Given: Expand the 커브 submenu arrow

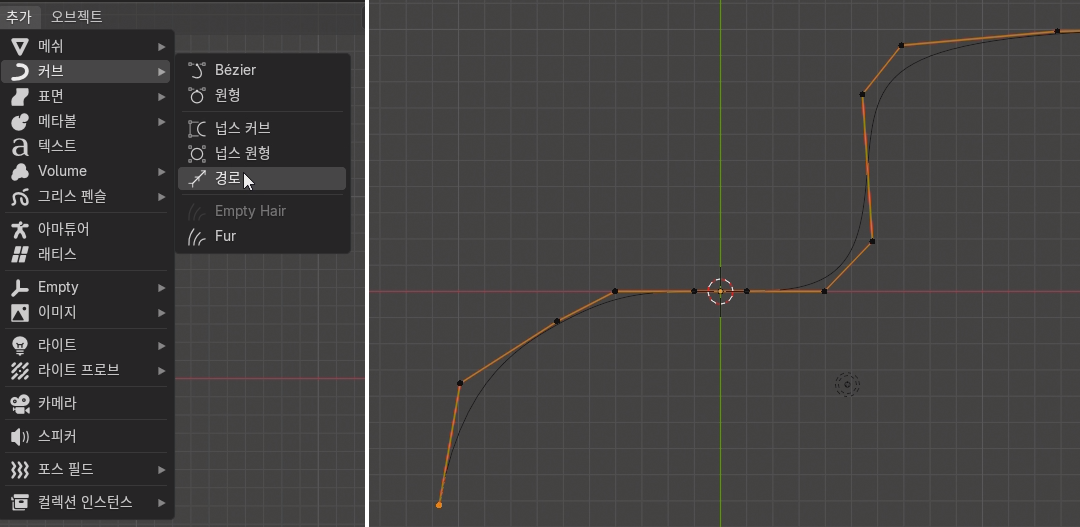Looking at the screenshot, I should click(x=161, y=72).
